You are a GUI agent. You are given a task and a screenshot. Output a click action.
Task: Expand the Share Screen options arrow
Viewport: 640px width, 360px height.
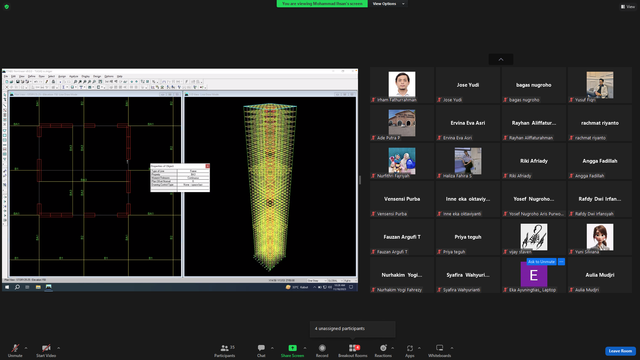tap(305, 348)
